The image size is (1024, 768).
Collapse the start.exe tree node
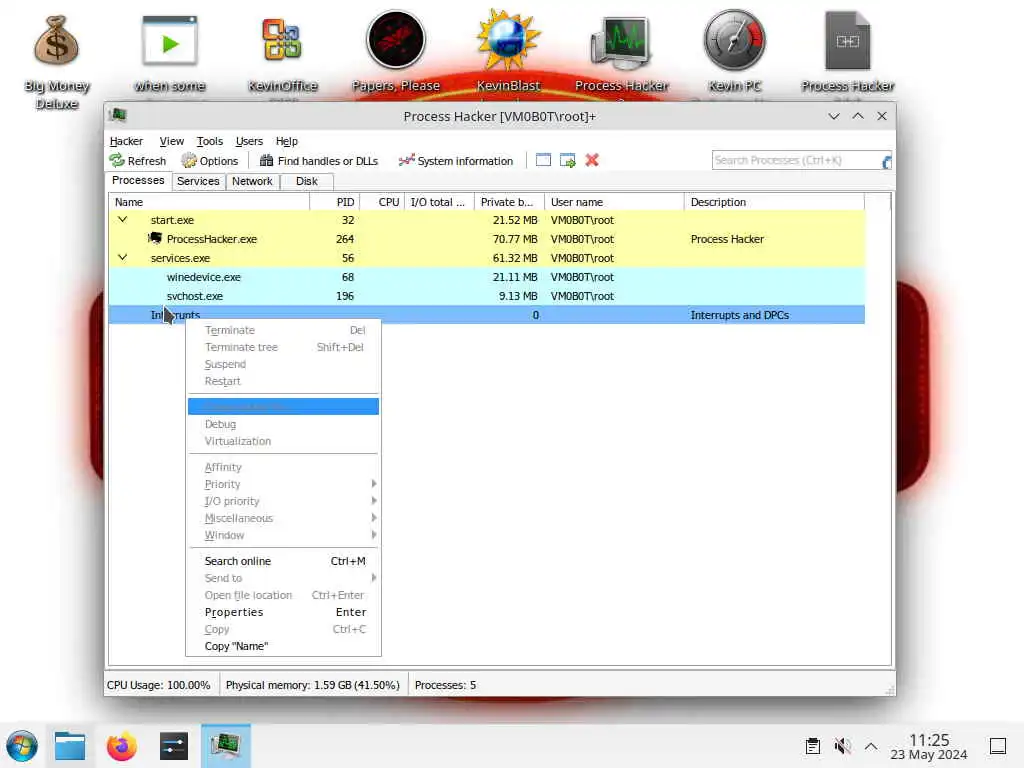click(x=122, y=219)
